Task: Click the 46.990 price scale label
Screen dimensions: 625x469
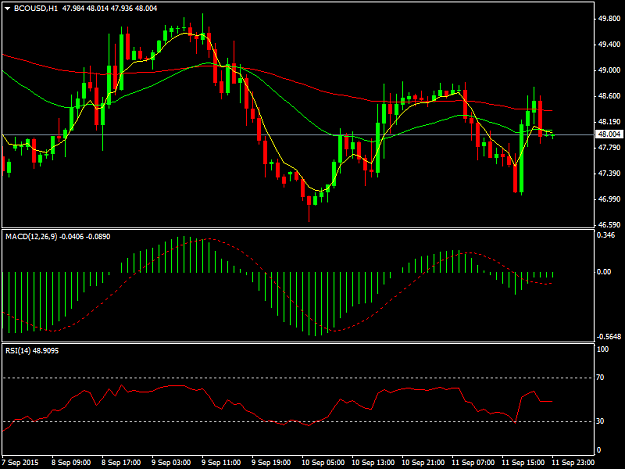Action: click(609, 199)
